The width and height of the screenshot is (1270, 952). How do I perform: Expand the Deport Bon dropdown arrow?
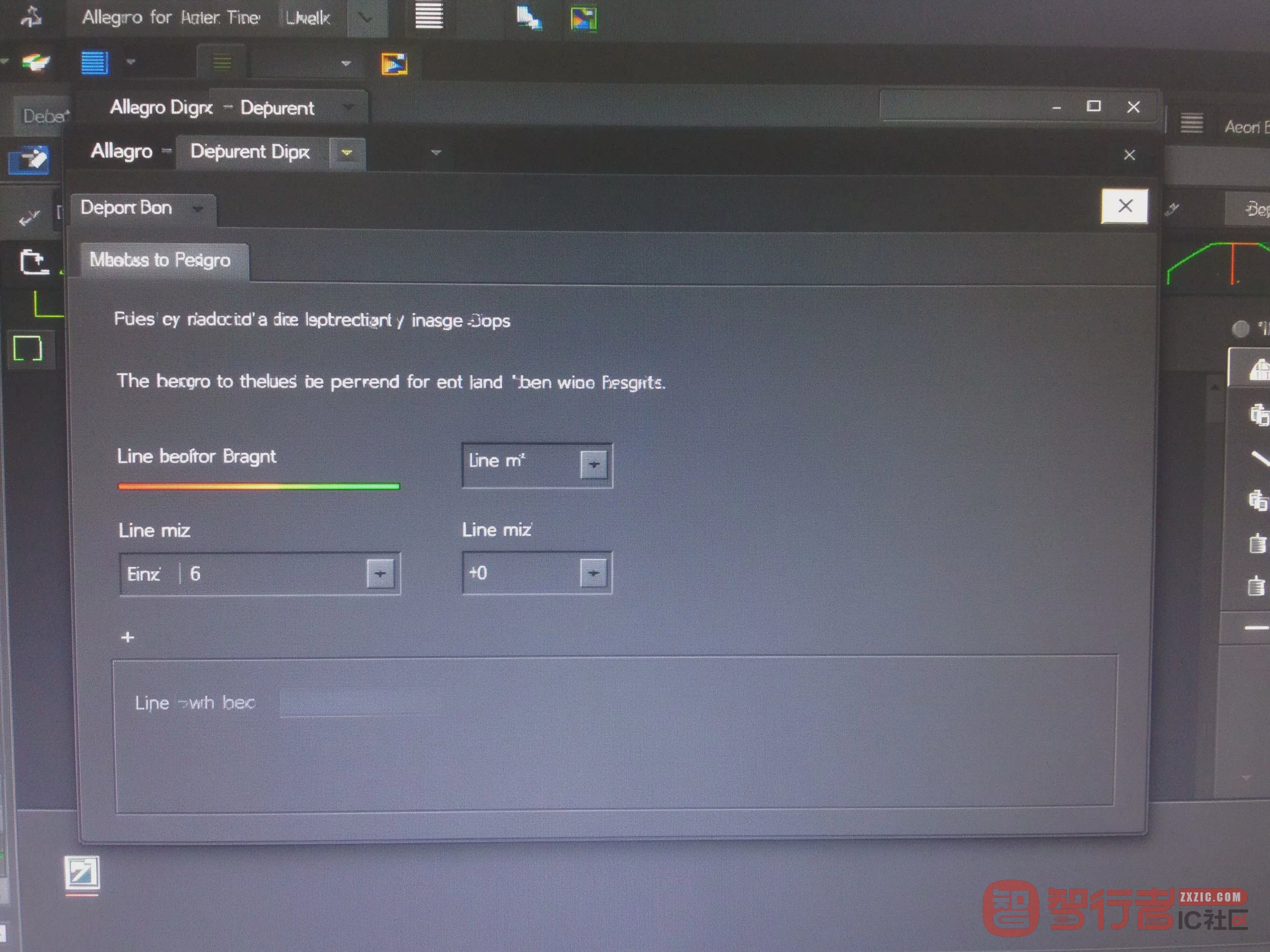pyautogui.click(x=198, y=209)
